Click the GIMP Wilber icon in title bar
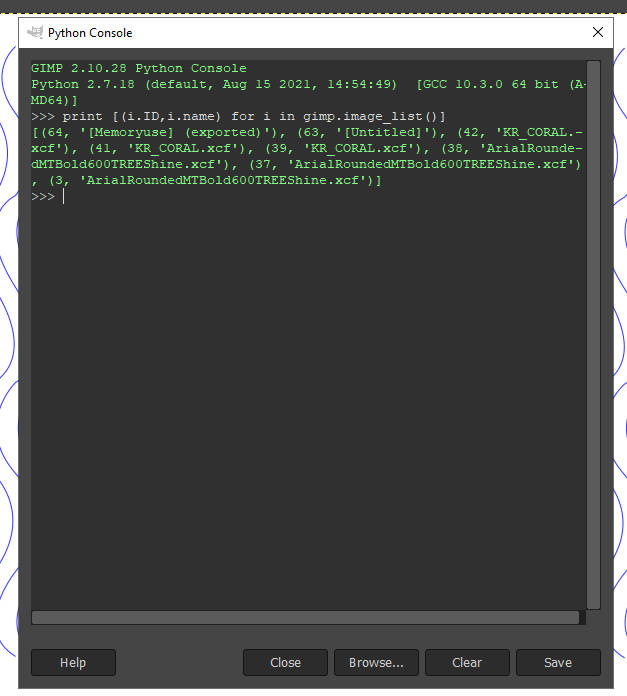 tap(35, 32)
